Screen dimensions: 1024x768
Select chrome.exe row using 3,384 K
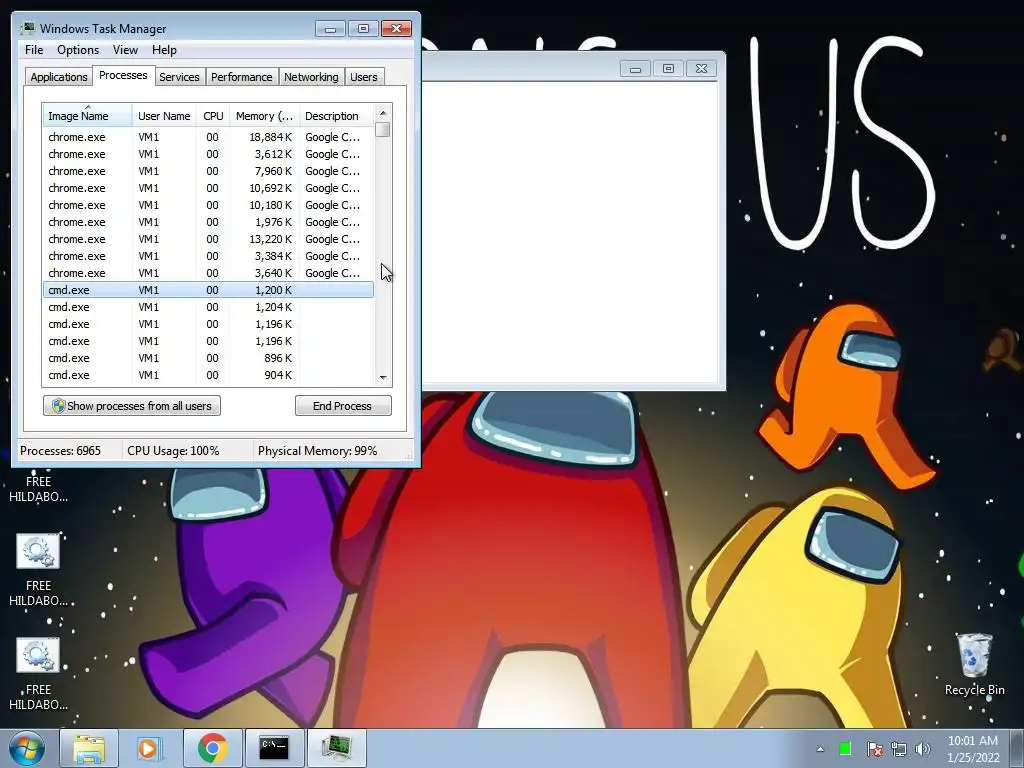[208, 256]
